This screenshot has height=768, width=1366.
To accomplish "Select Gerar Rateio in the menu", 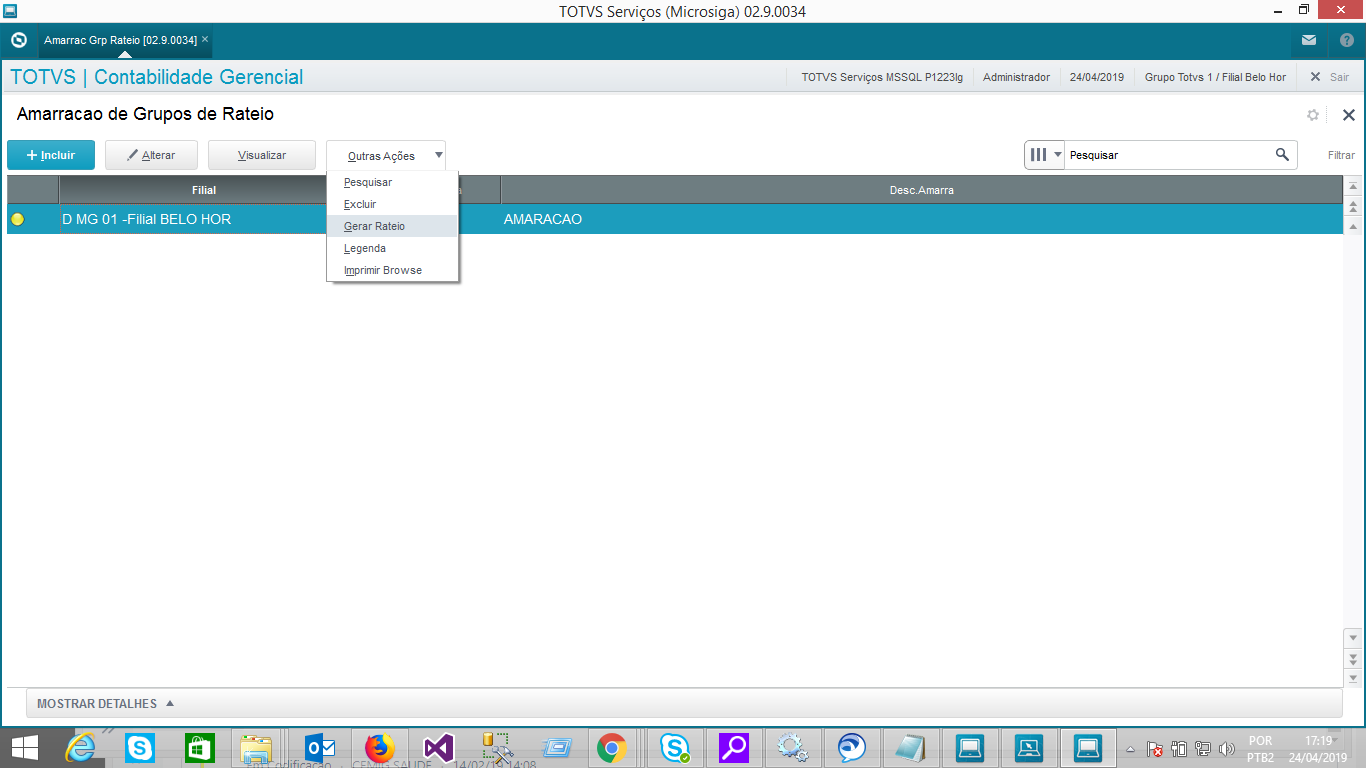I will tap(392, 226).
